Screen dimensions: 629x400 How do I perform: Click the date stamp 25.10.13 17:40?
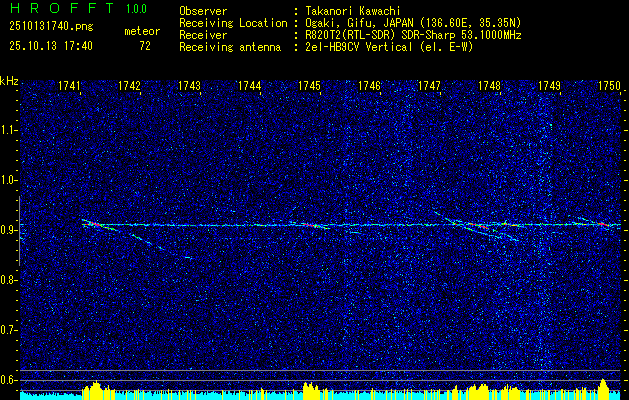pos(51,46)
